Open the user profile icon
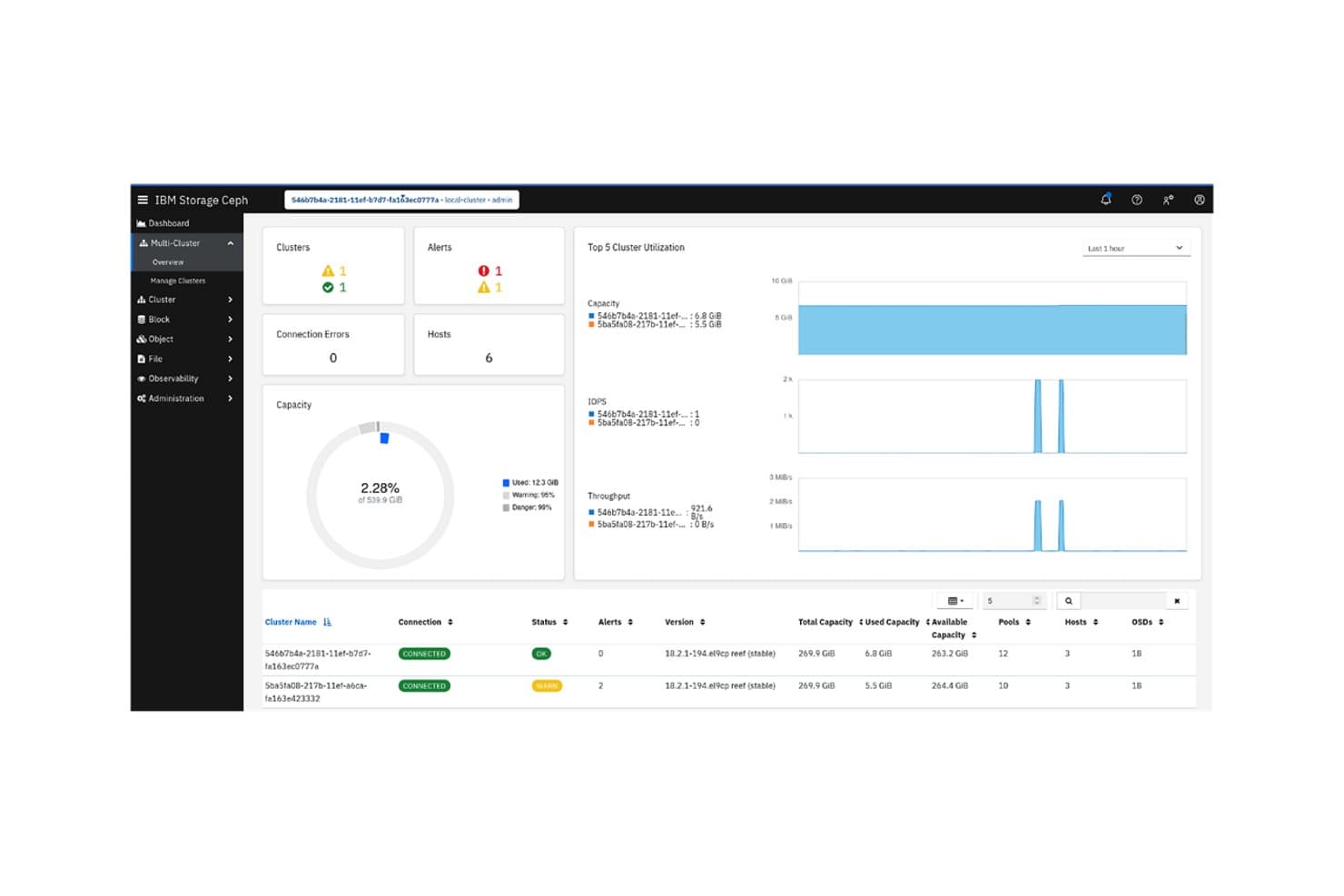This screenshot has width=1344, height=896. pyautogui.click(x=1200, y=200)
